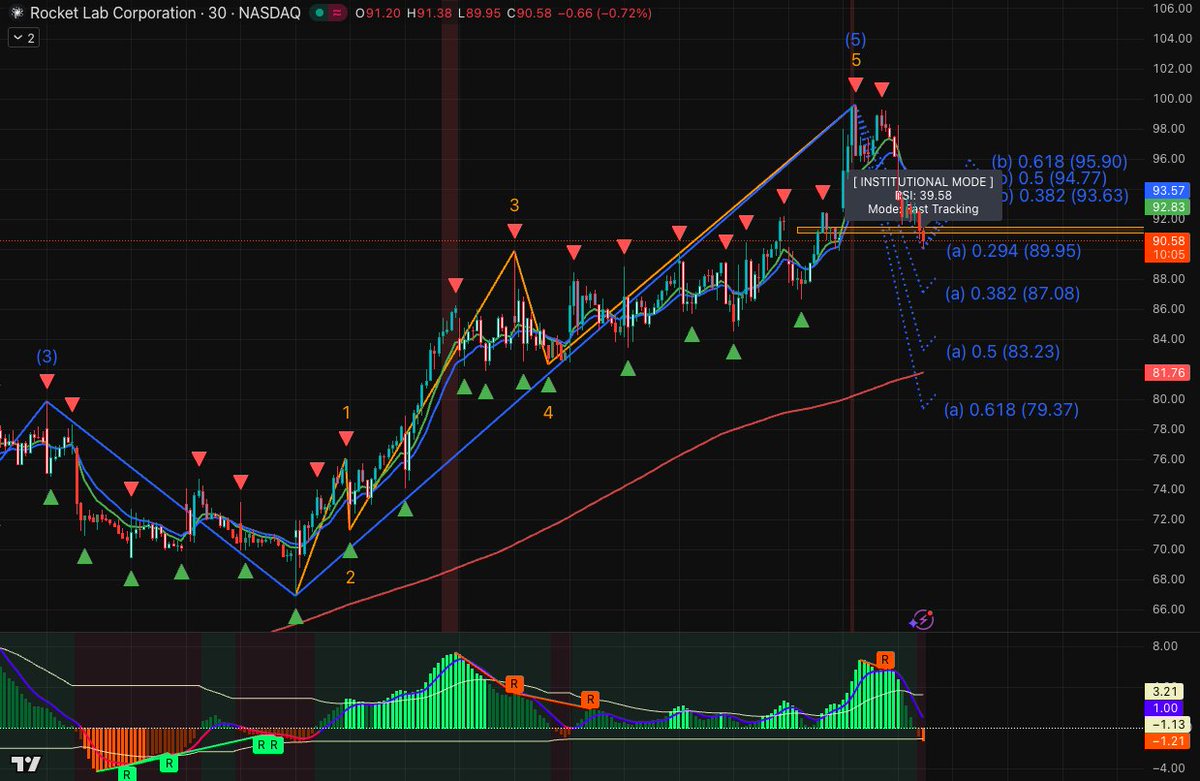The width and height of the screenshot is (1200, 781).
Task: Click the red down triangle above wave 1
Action: click(x=346, y=438)
